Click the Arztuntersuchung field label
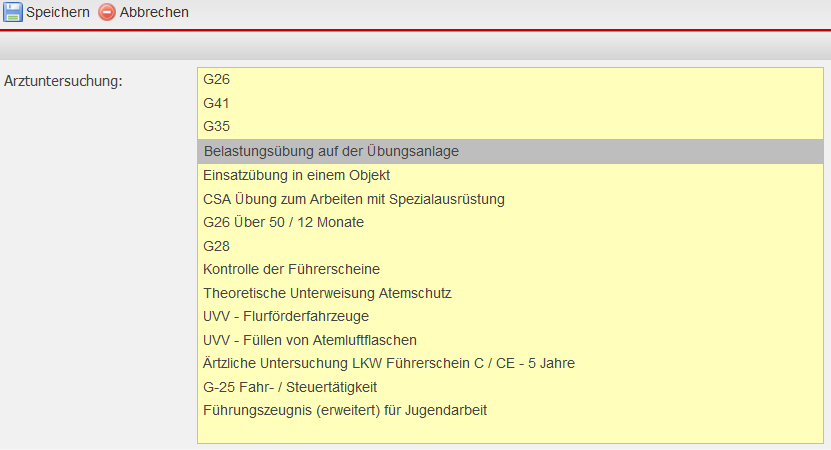Image resolution: width=831 pixels, height=450 pixels. coord(64,80)
